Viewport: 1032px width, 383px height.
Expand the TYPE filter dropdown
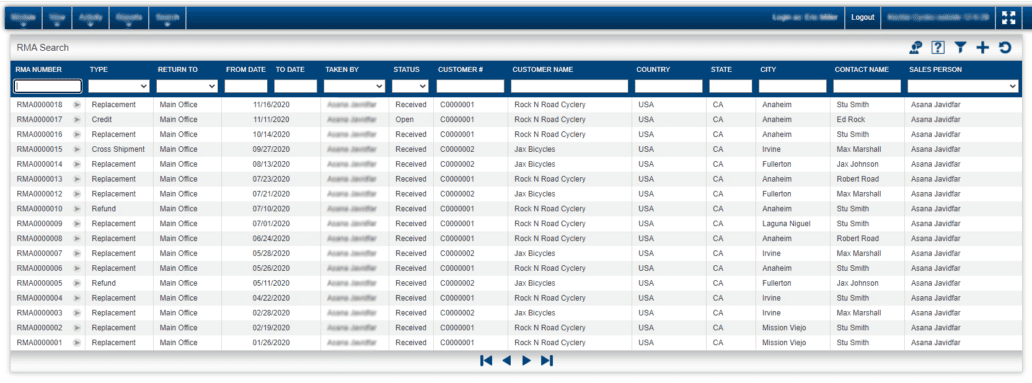pos(119,86)
